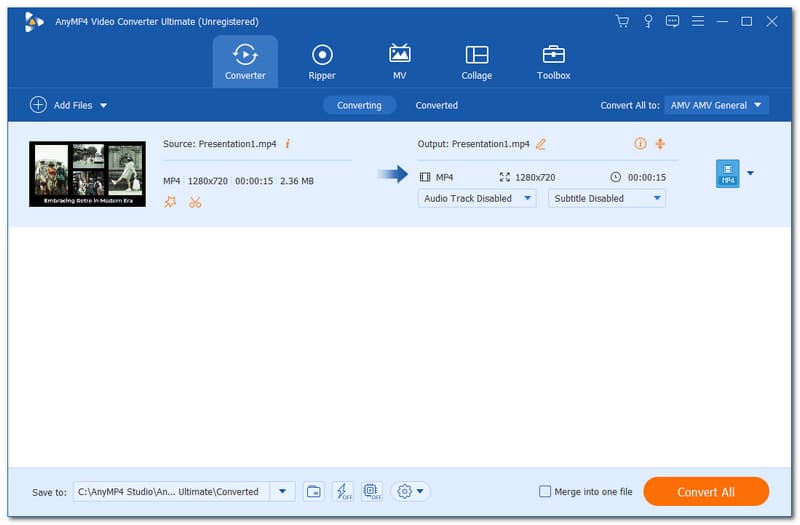This screenshot has height=525, width=800.
Task: Click the shopping cart purchase icon
Action: coord(622,21)
